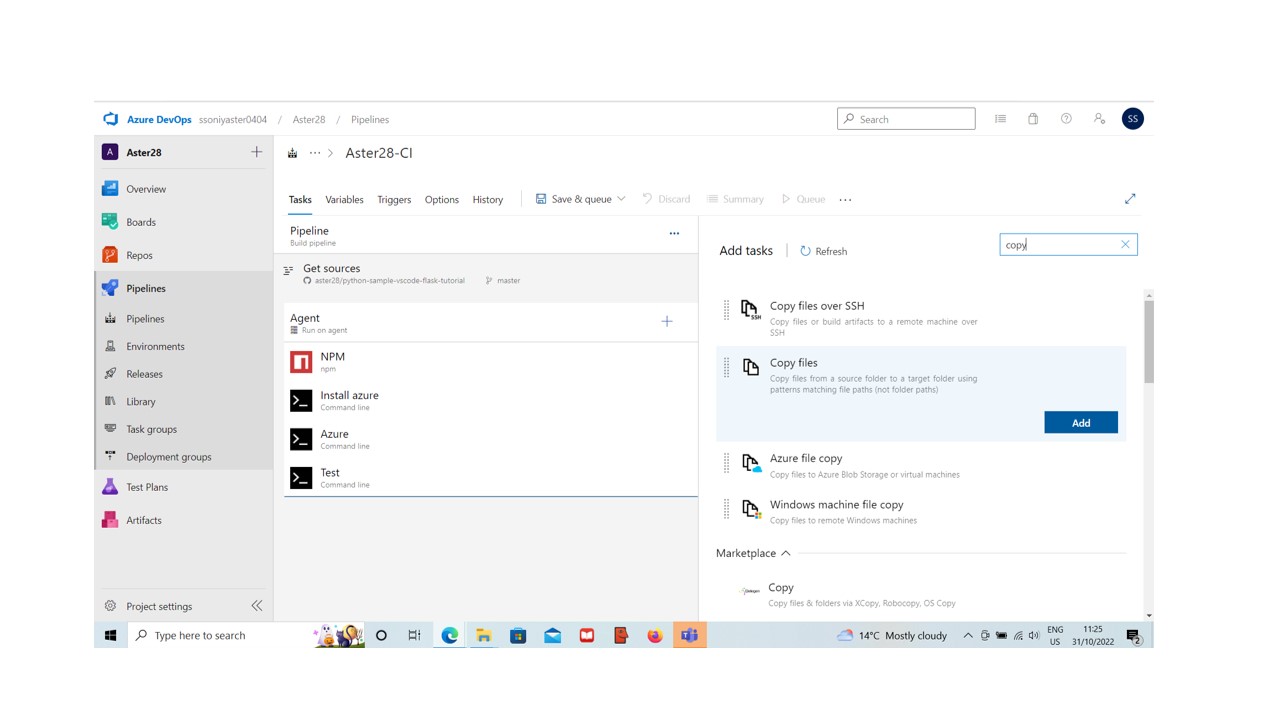Select the Marketplace Copy extension
The width and height of the screenshot is (1280, 720).
pos(921,594)
